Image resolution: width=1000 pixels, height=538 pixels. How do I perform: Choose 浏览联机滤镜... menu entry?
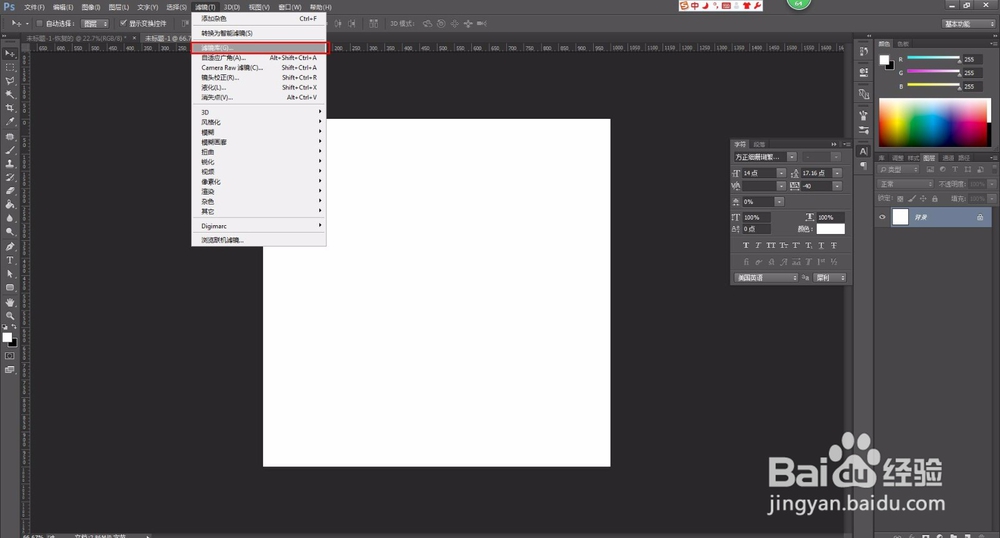259,240
